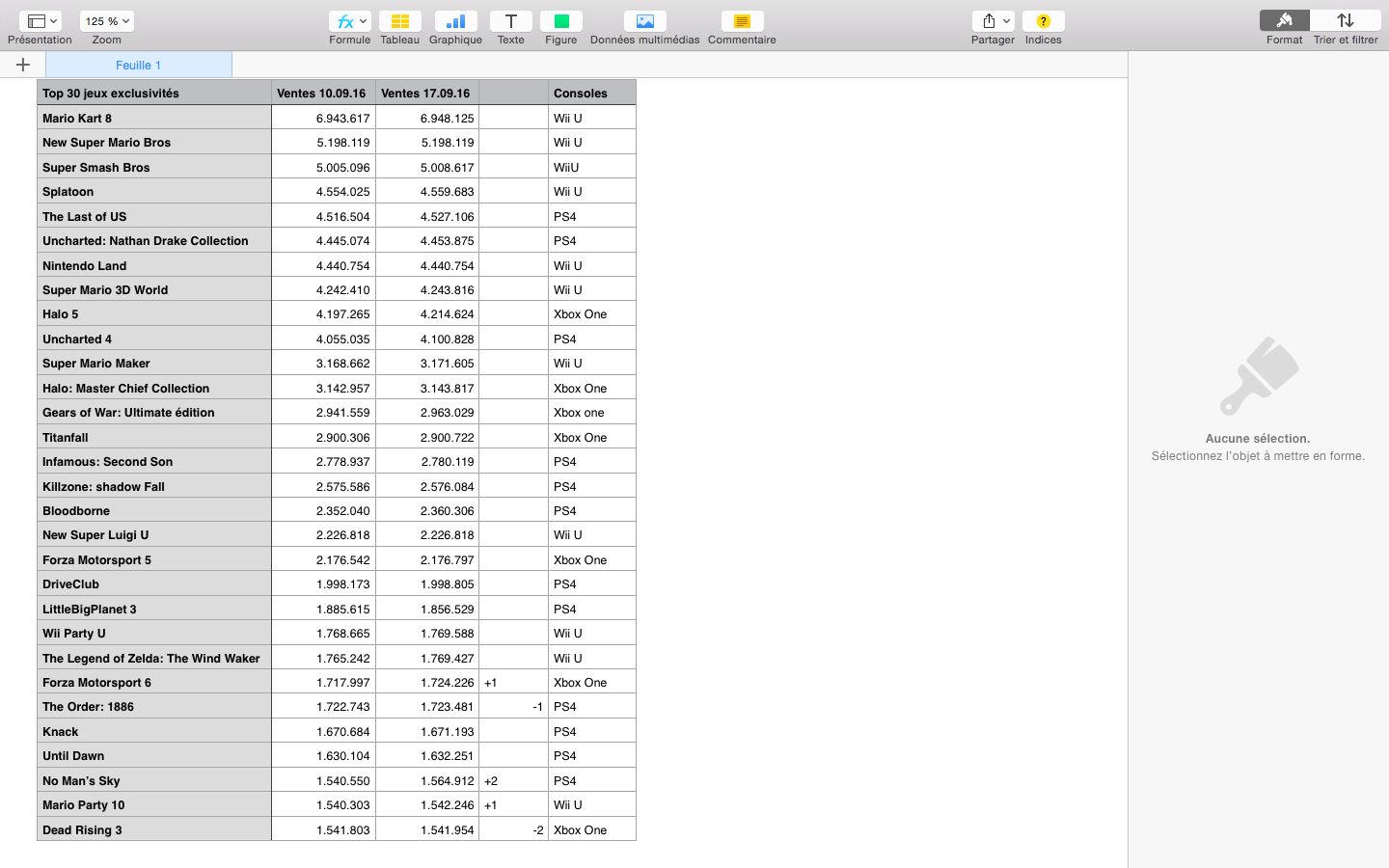
Task: Insert a table with Tableau icon
Action: 399,21
